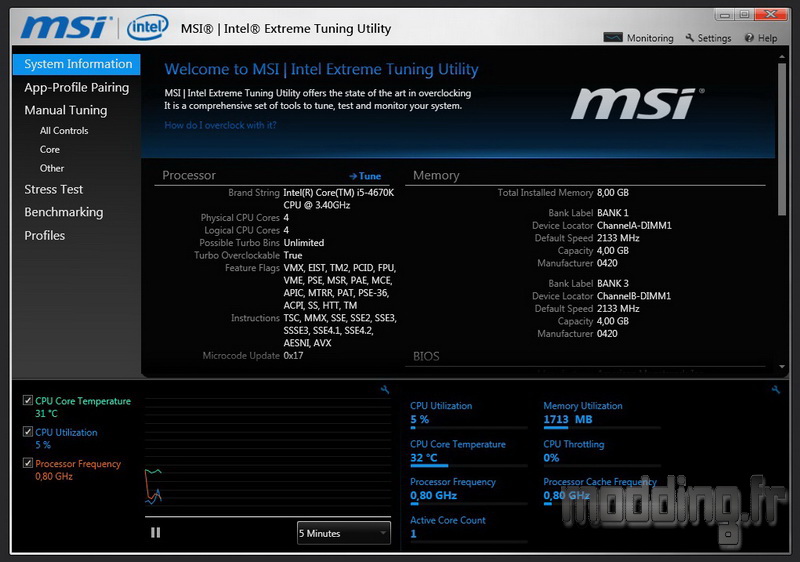Click the MSI logo in header

click(x=66, y=27)
